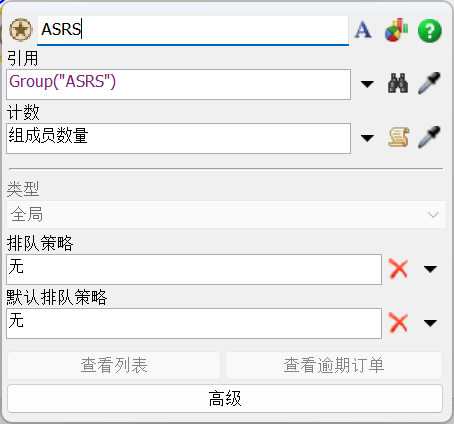Click the blue letter A font icon
Image resolution: width=454 pixels, height=424 pixels.
tap(363, 30)
